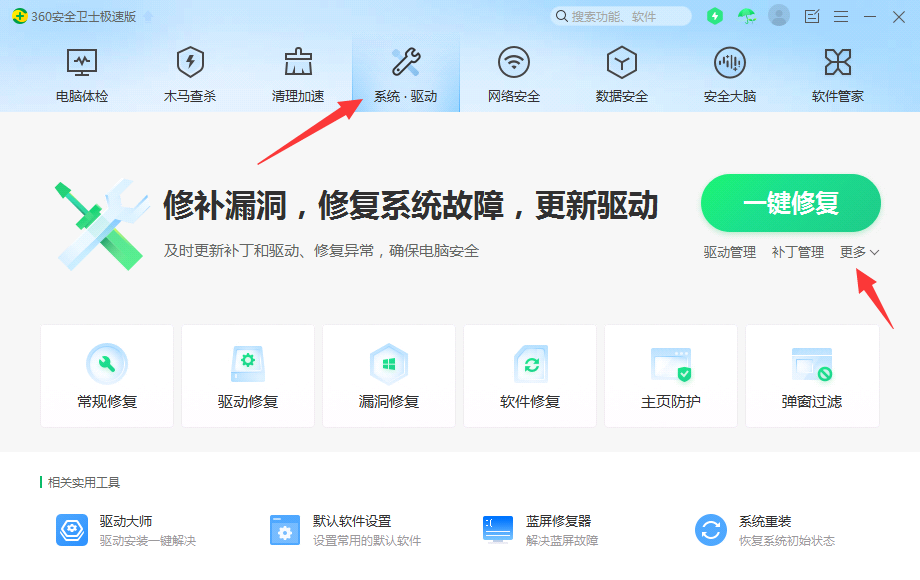Switch to the 软件管家 tab label
The height and width of the screenshot is (580, 920).
coord(838,96)
